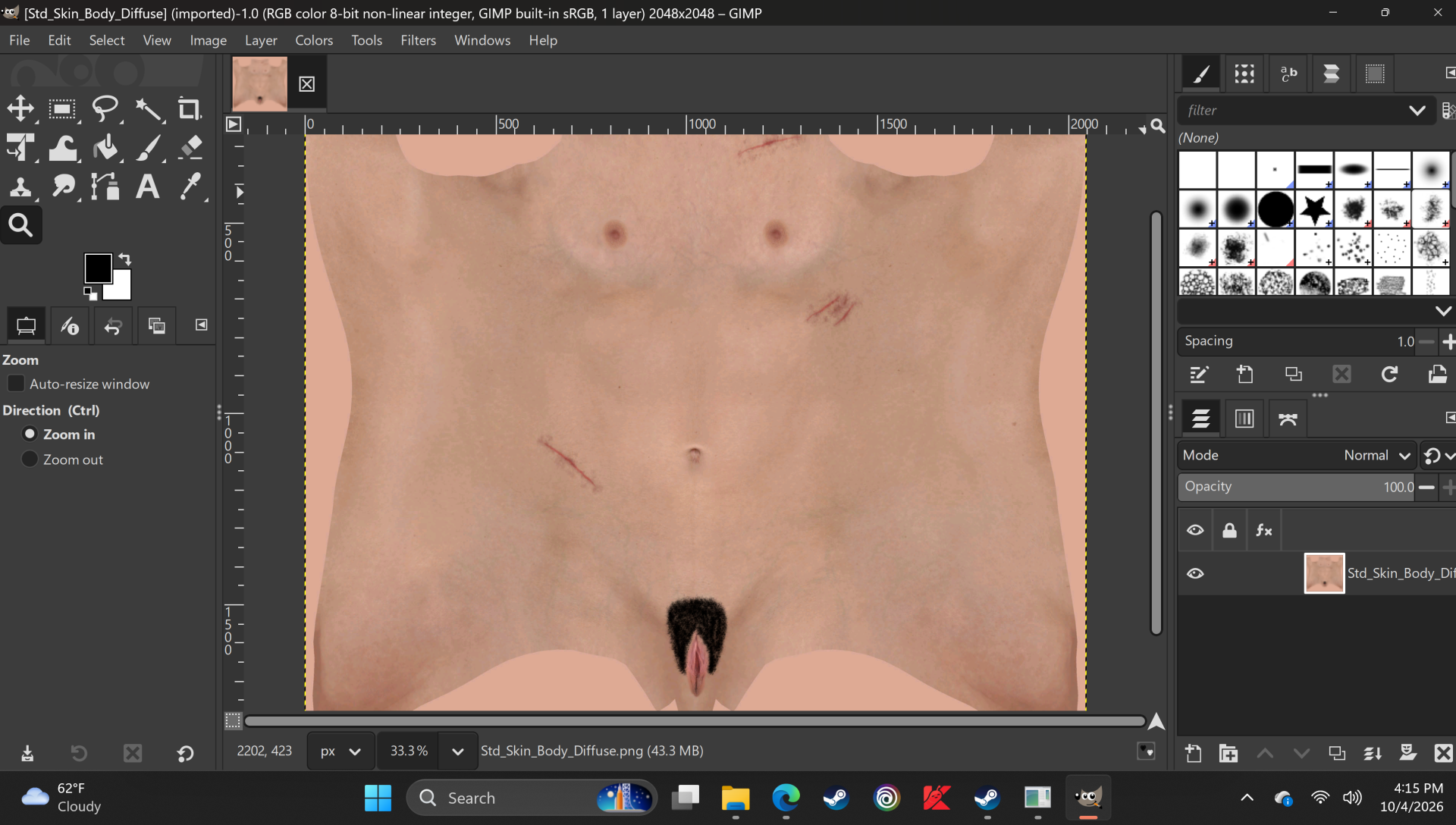Duplicate the current layer
The width and height of the screenshot is (1456, 825).
click(1337, 753)
